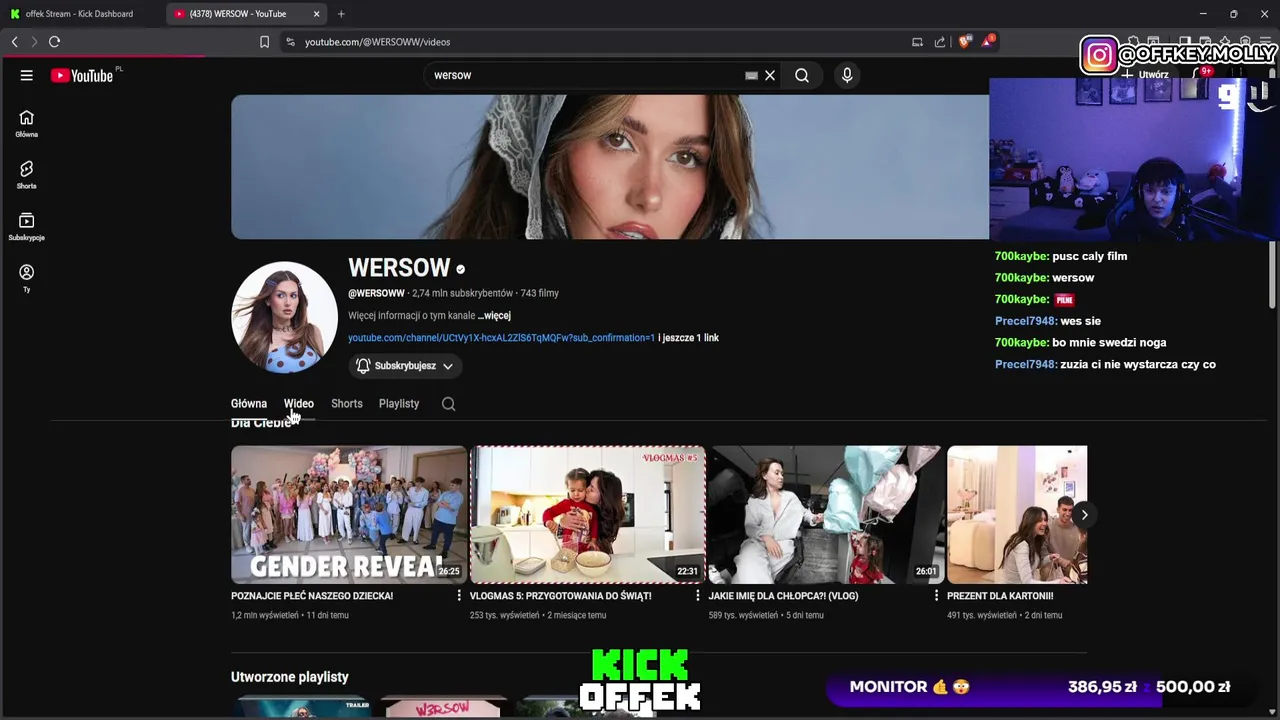Open POZNAJCIE PŁEĆ NASZEGO DZIECKA title
Image resolution: width=1280 pixels, height=720 pixels.
point(312,596)
